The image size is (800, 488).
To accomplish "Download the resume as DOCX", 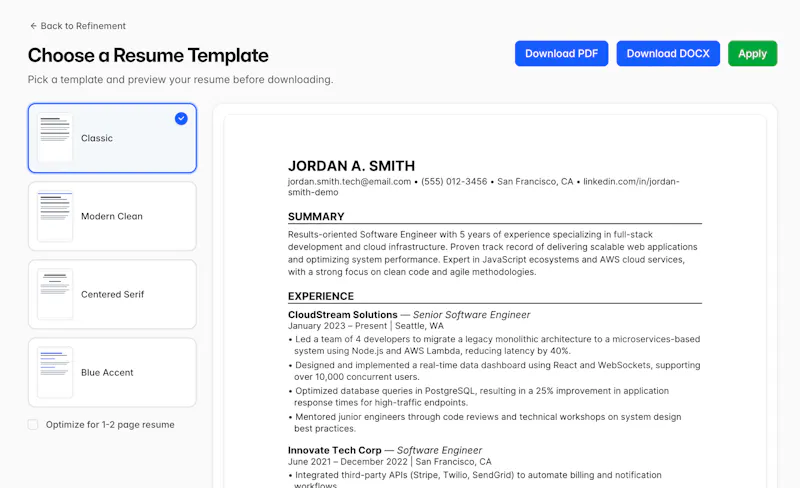I will point(668,54).
